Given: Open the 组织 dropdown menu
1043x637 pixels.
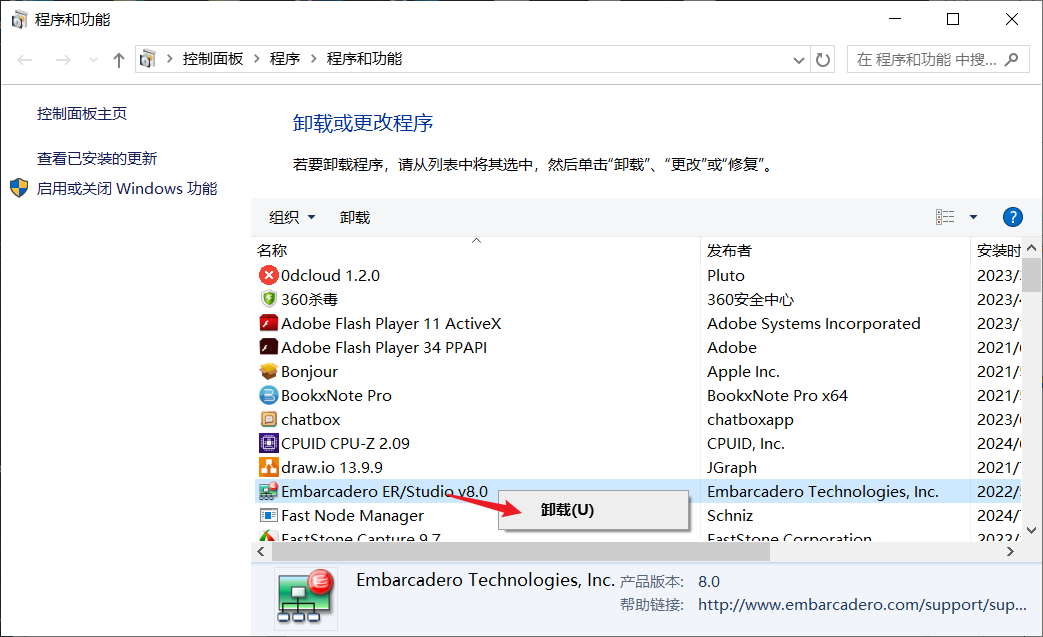Looking at the screenshot, I should pos(292,217).
